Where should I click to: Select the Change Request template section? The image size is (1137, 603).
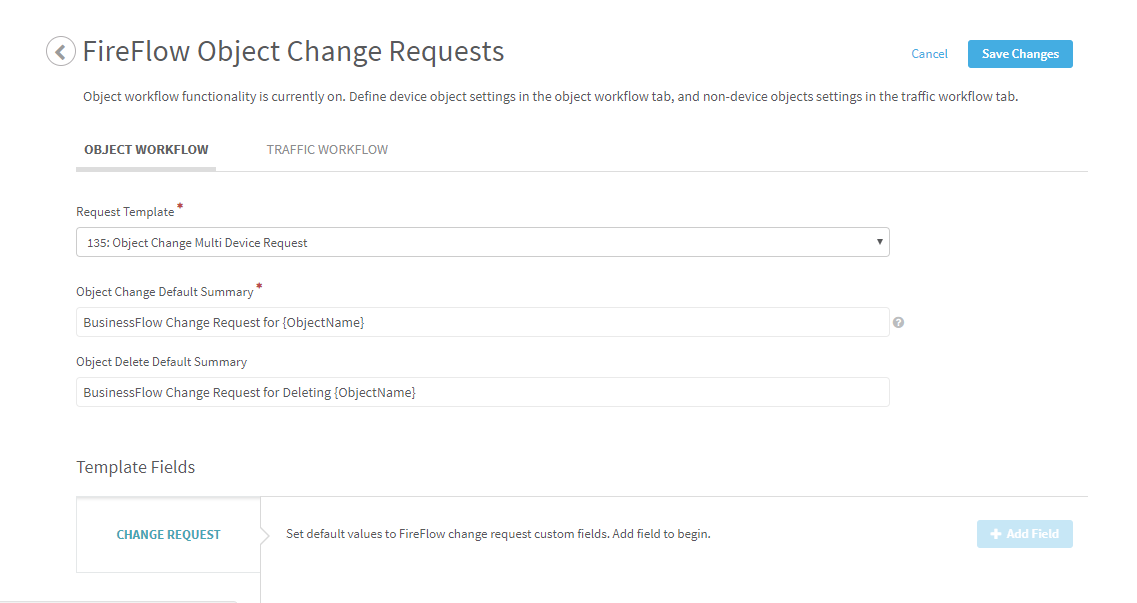point(168,535)
